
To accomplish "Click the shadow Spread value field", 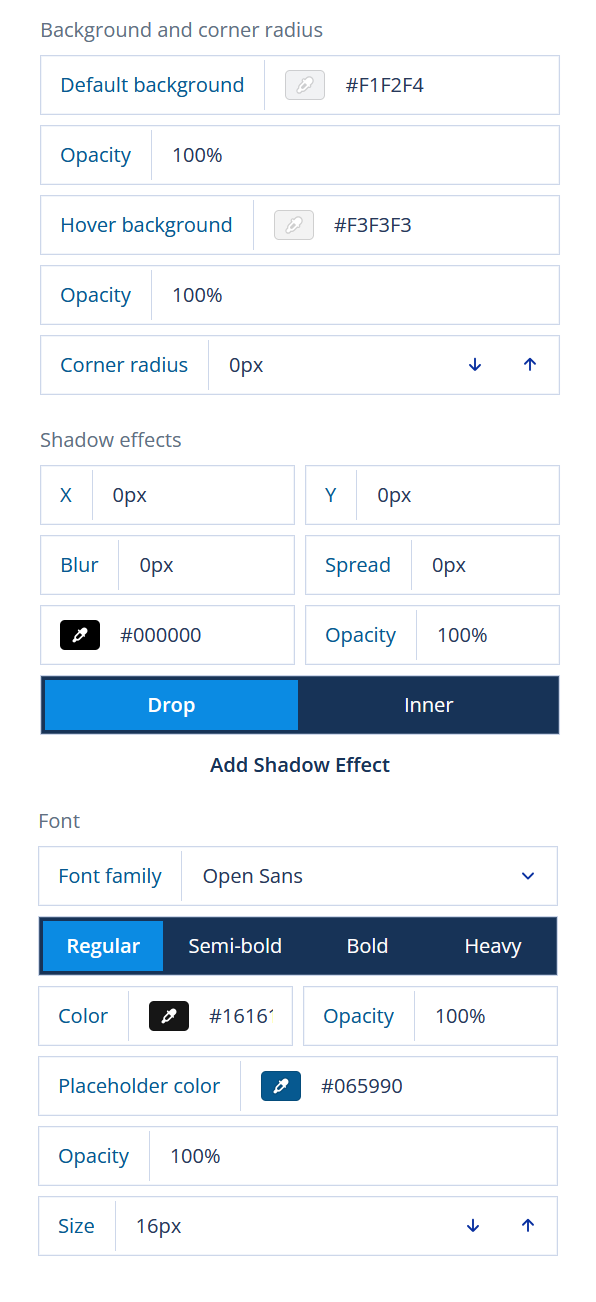I will (485, 565).
